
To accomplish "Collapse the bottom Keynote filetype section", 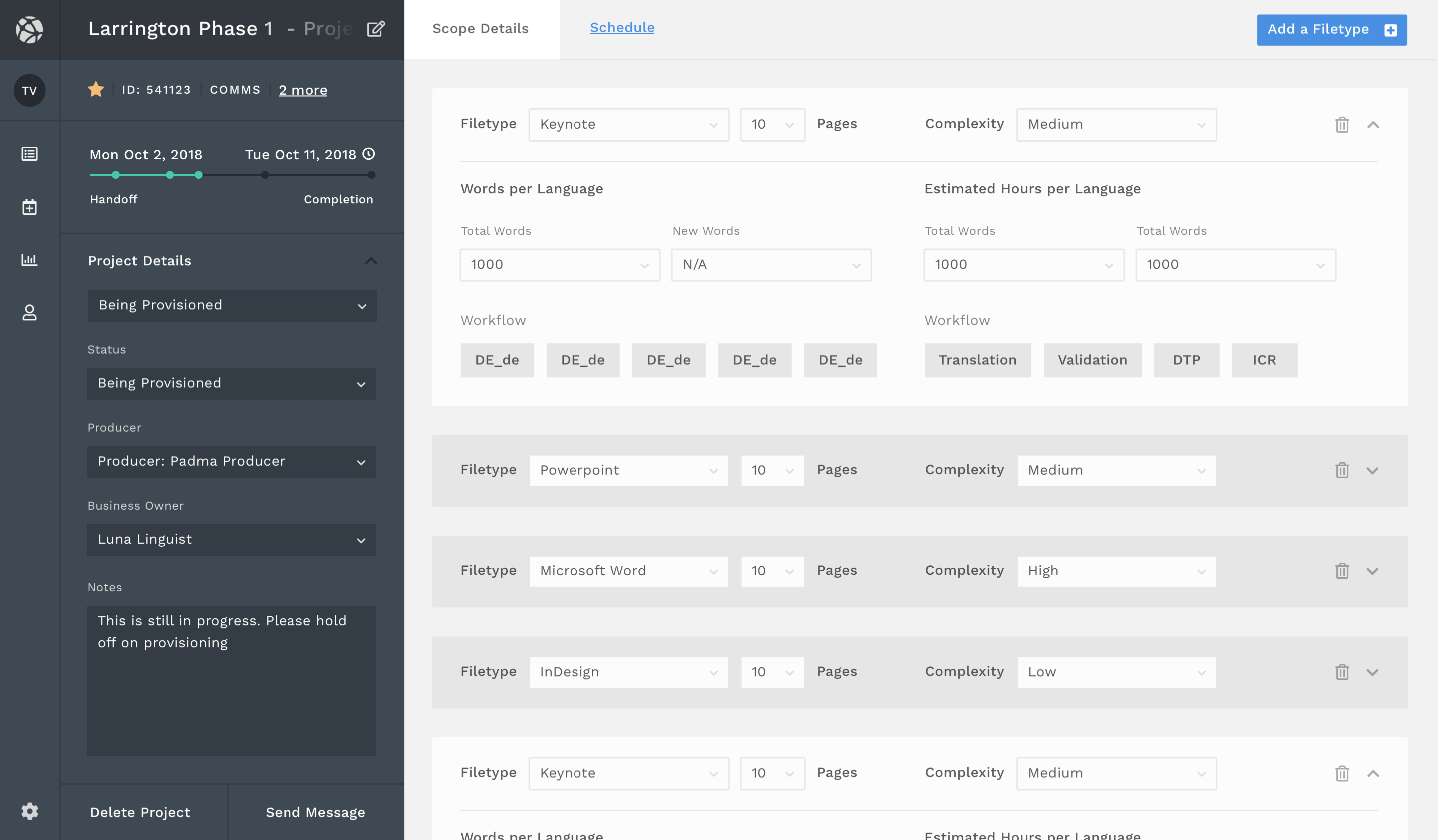I will tap(1373, 774).
